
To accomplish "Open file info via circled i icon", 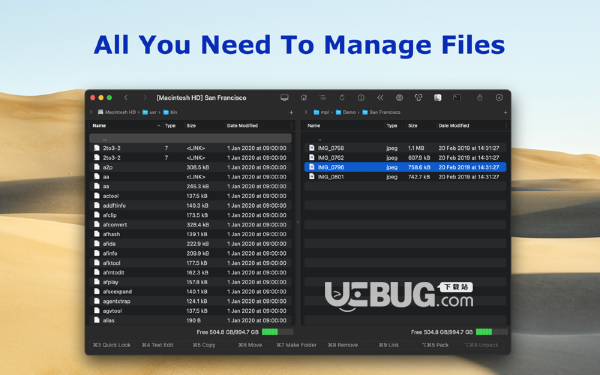I will pyautogui.click(x=361, y=98).
